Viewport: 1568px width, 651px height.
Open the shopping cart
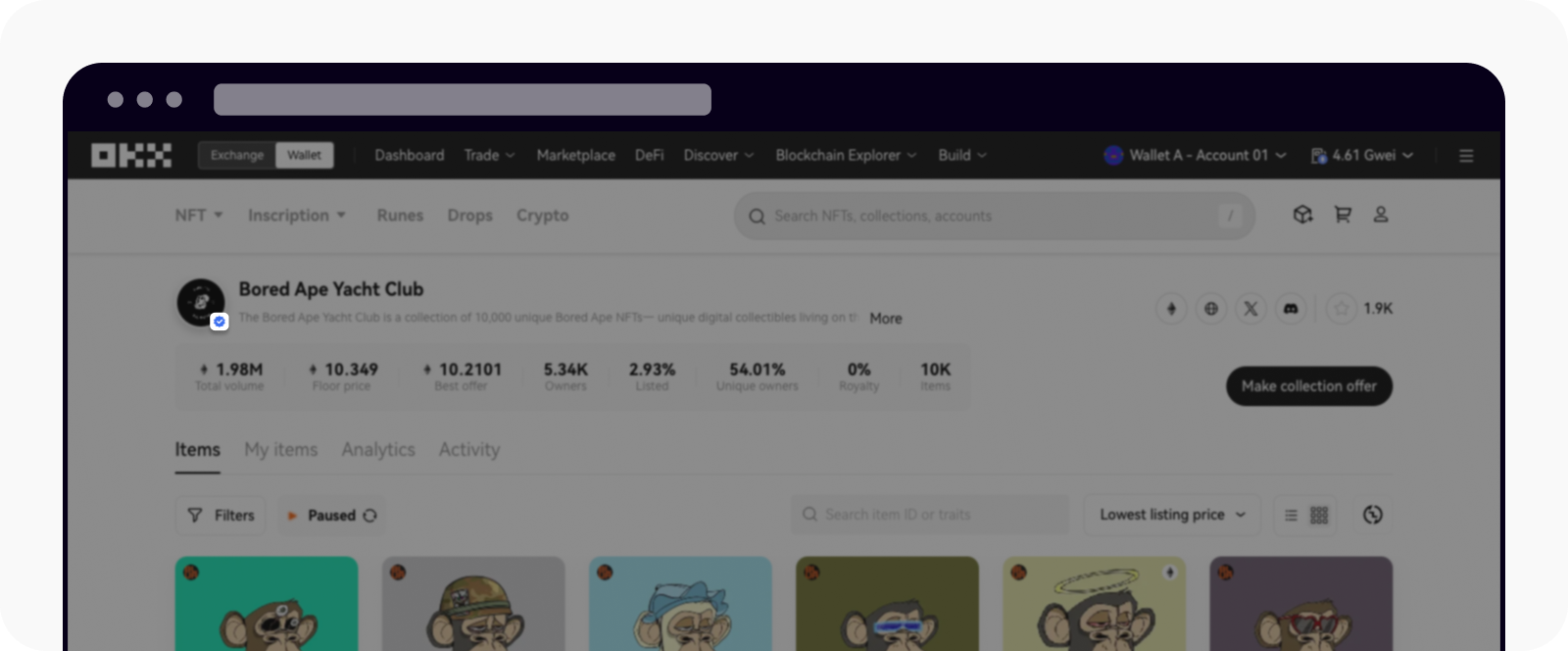1343,215
